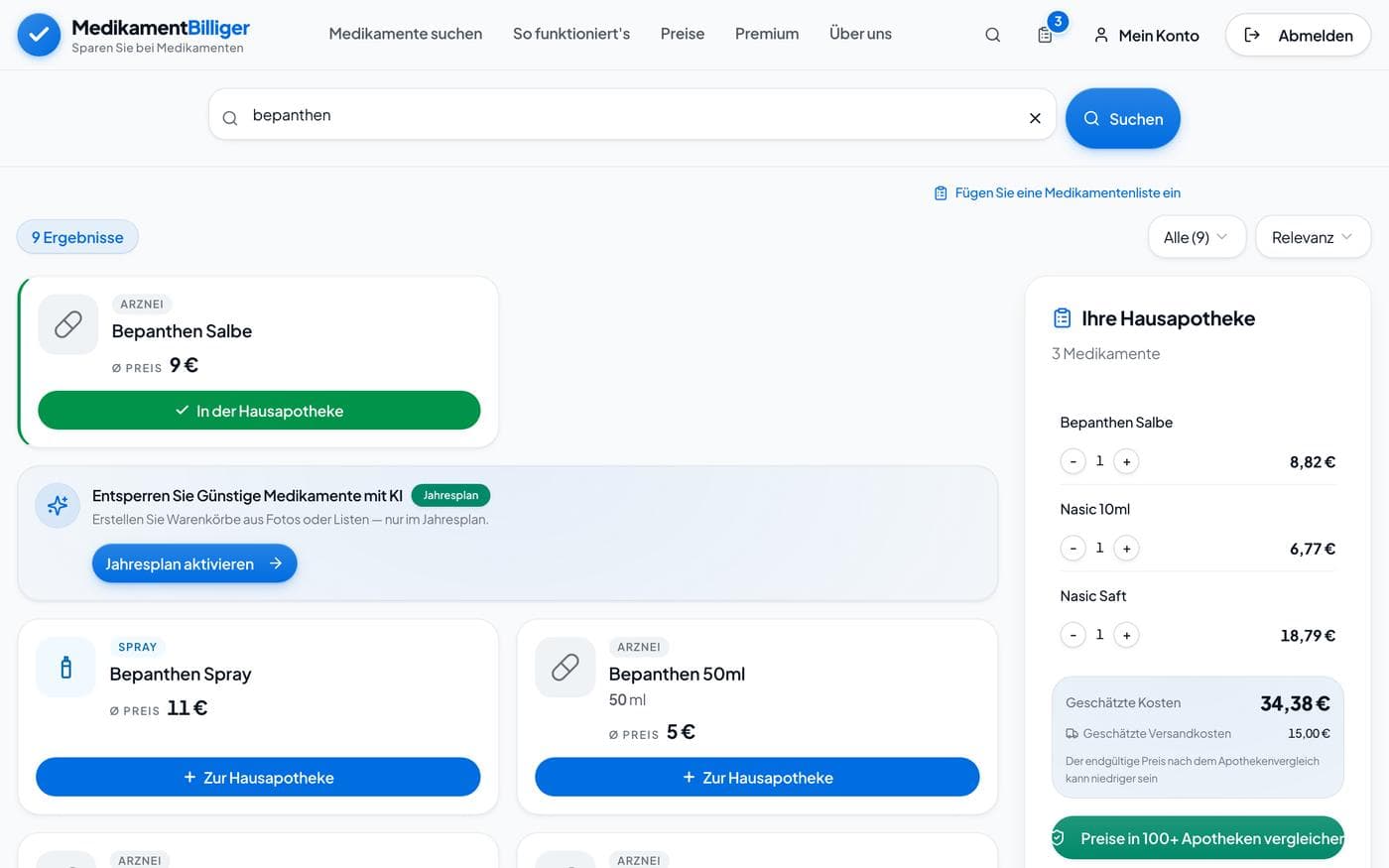Click the Abmelden button
1389x868 pixels.
tap(1298, 35)
